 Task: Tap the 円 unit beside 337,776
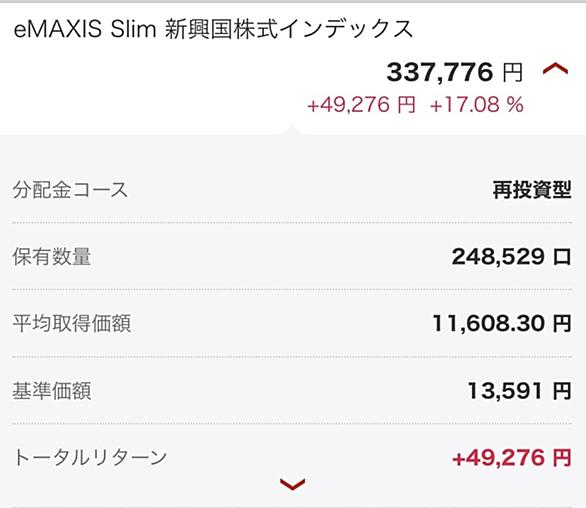pos(512,73)
